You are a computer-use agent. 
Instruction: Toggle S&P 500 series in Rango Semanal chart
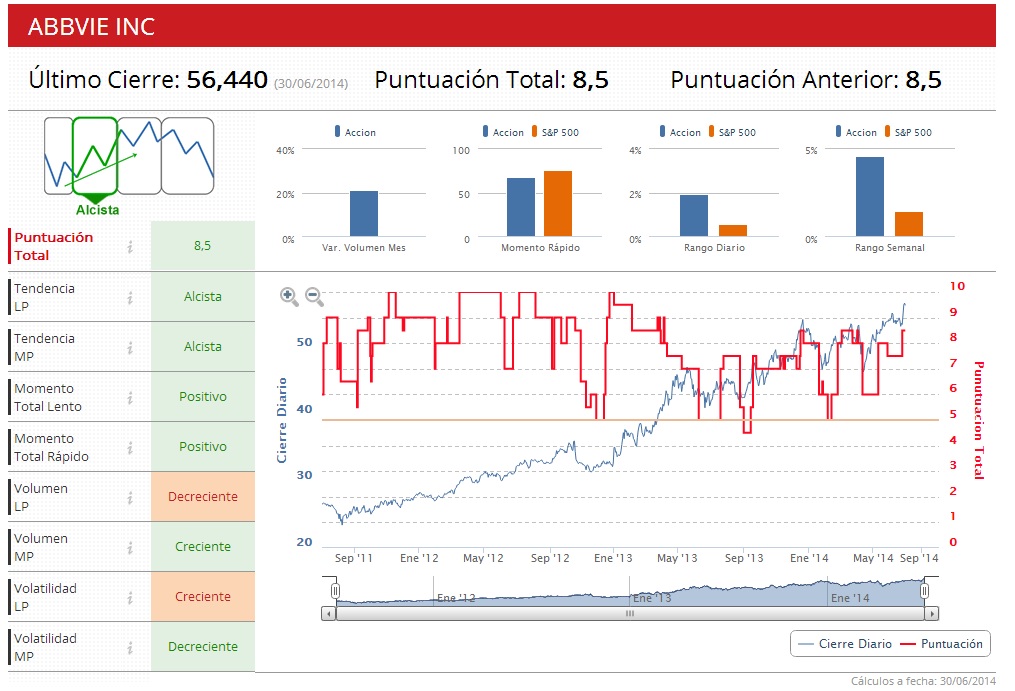pos(908,132)
